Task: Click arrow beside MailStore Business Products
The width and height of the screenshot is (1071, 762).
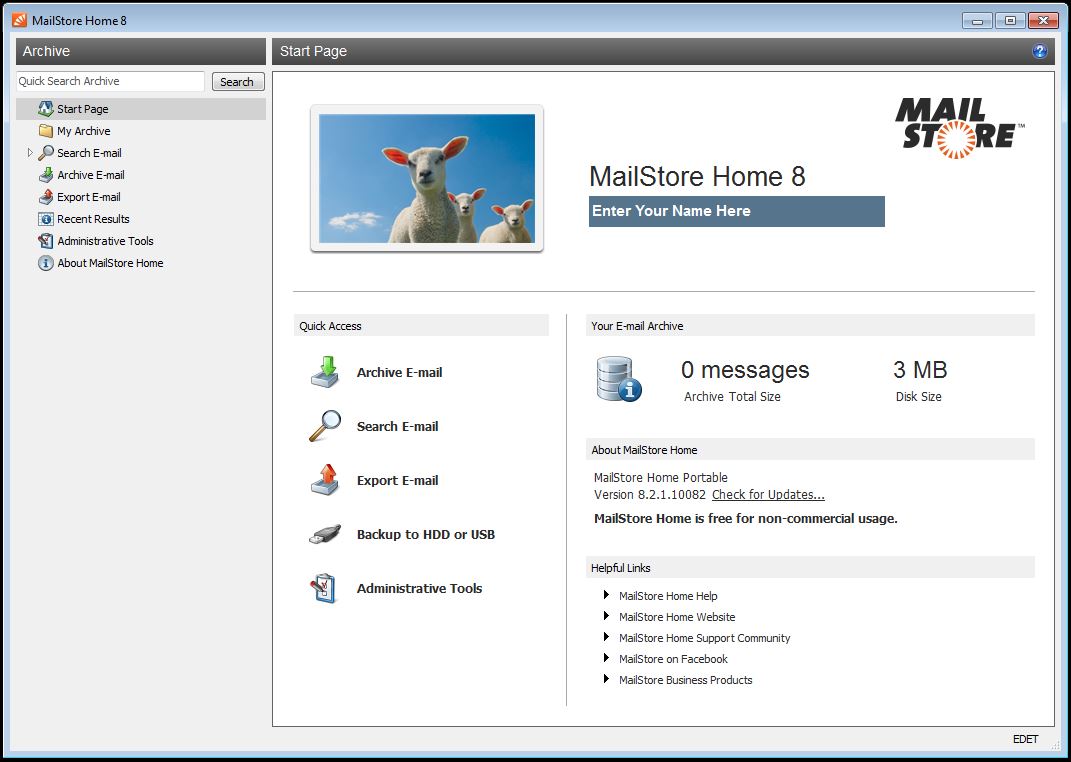Action: (606, 679)
